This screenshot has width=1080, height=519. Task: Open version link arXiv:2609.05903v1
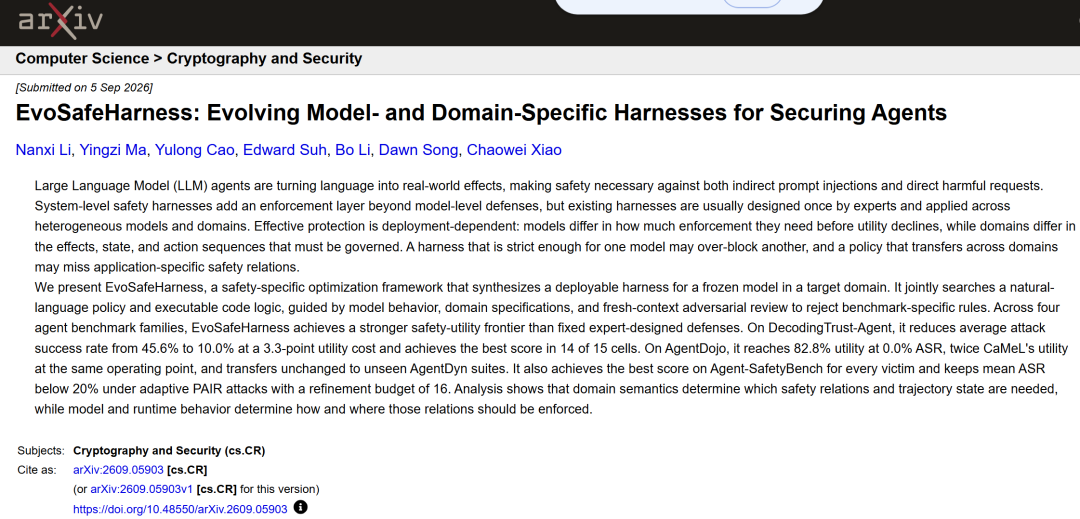pos(142,489)
